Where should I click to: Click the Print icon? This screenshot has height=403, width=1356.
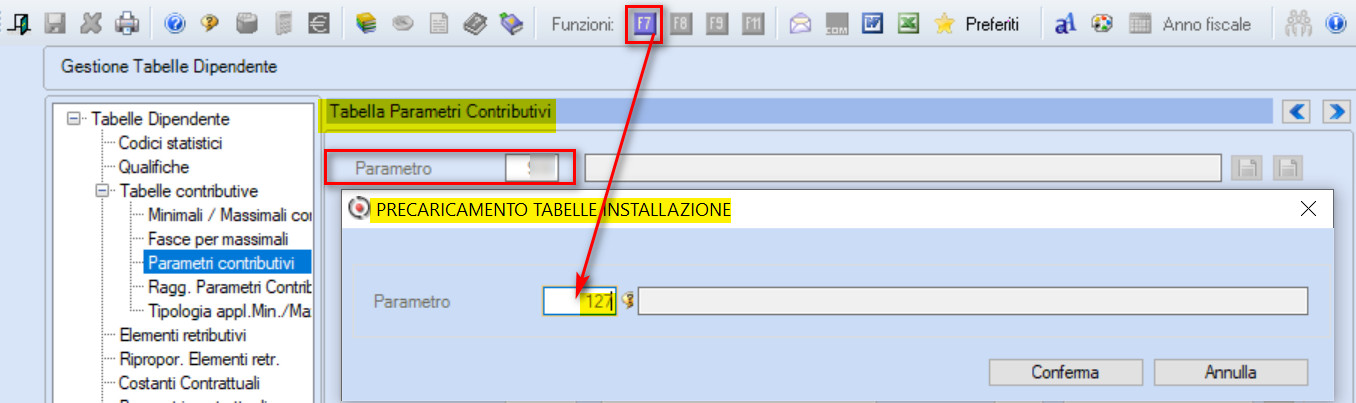(126, 22)
